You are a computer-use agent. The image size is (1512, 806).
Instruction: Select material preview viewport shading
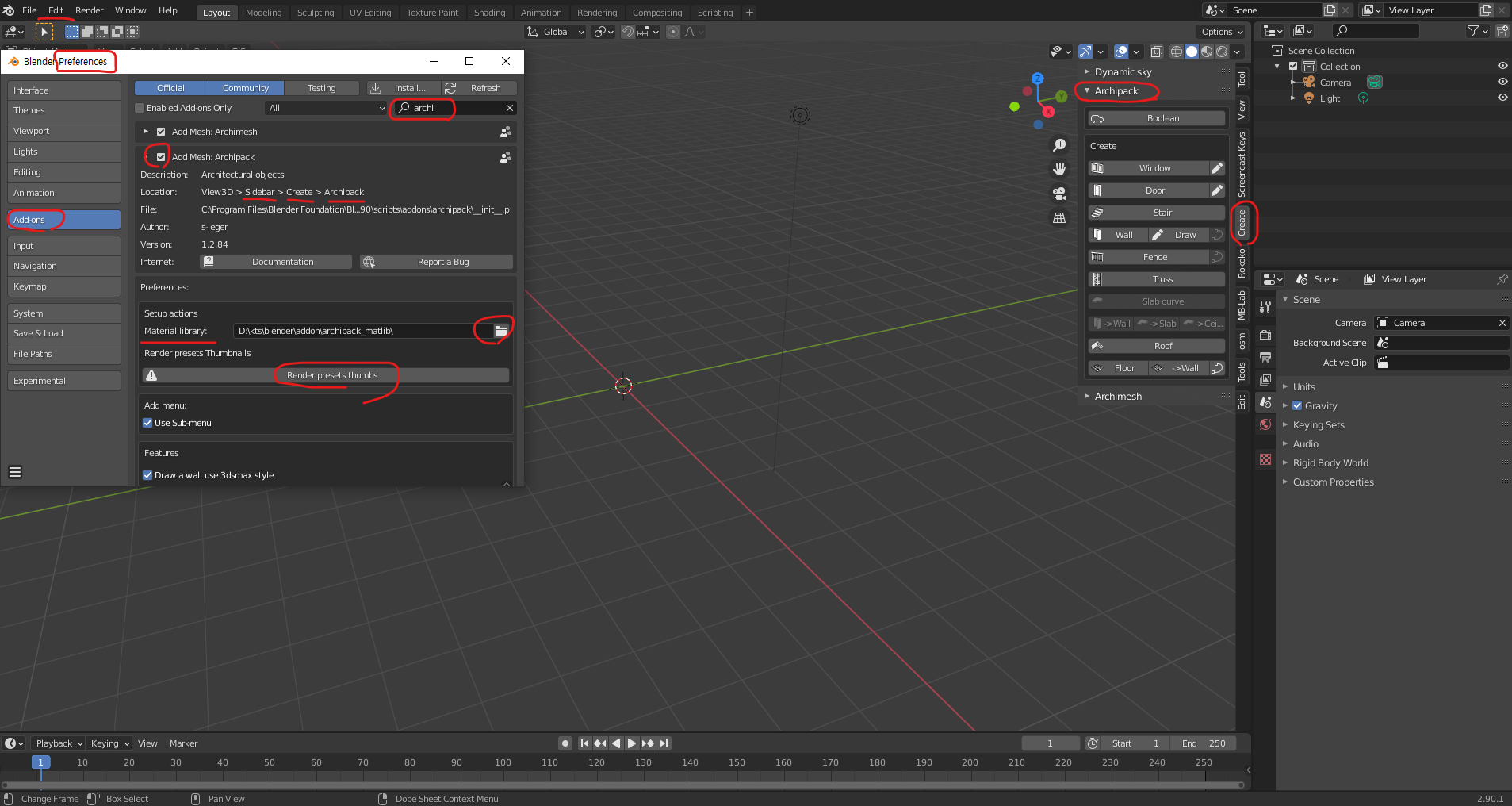click(1207, 52)
